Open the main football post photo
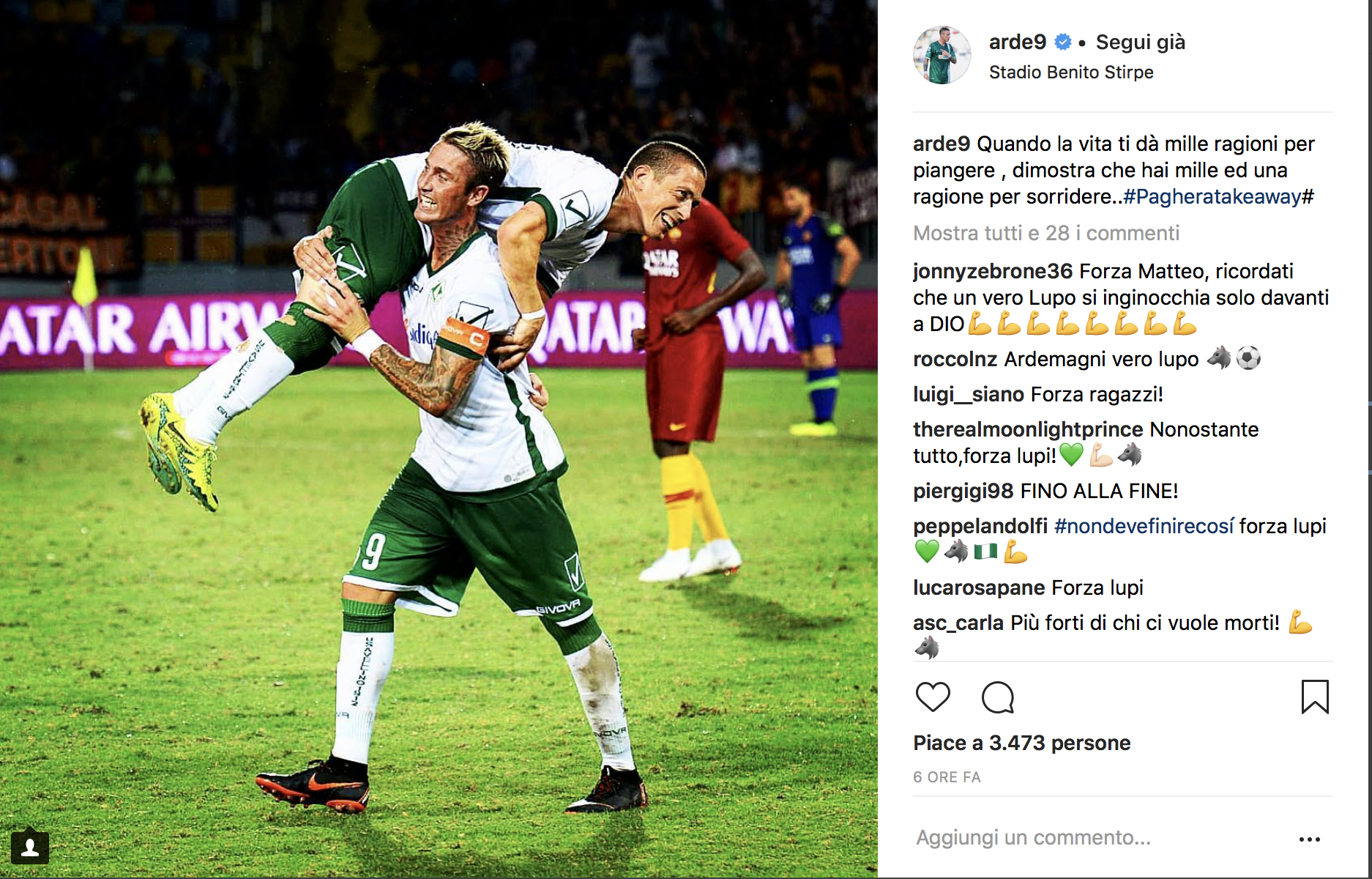1372x879 pixels. (x=439, y=439)
